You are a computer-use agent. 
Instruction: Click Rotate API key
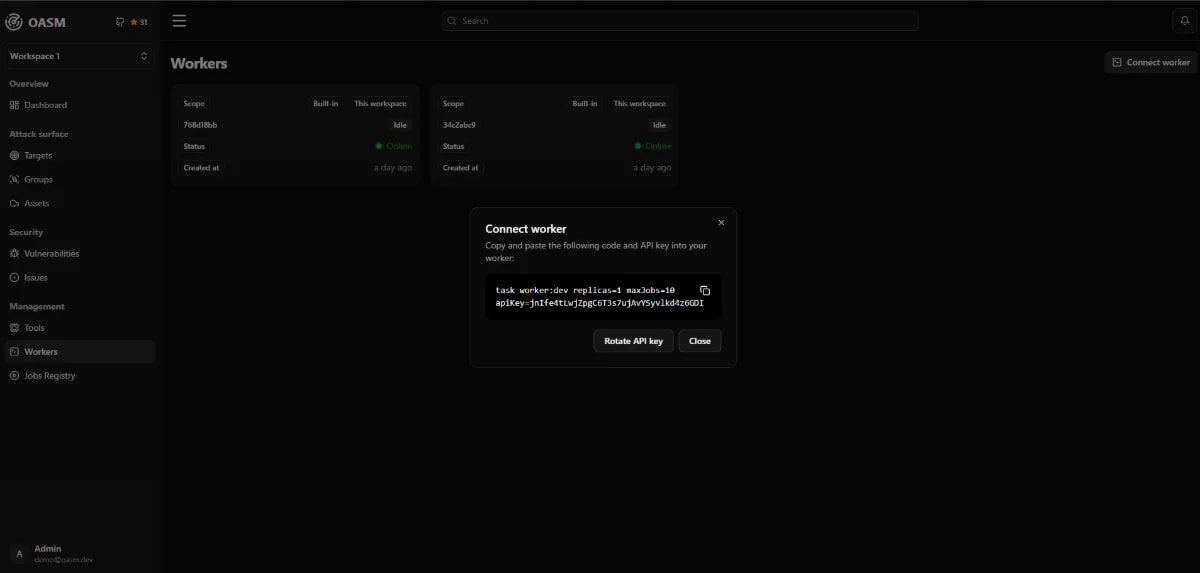click(633, 341)
